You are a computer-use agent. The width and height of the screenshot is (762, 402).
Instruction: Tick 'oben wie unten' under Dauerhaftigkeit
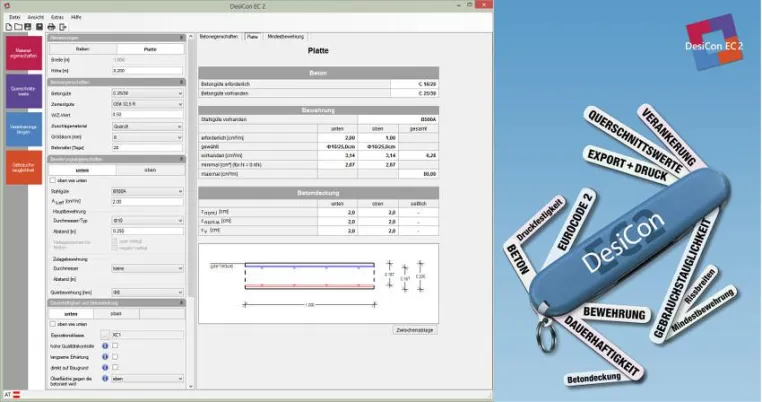point(53,324)
